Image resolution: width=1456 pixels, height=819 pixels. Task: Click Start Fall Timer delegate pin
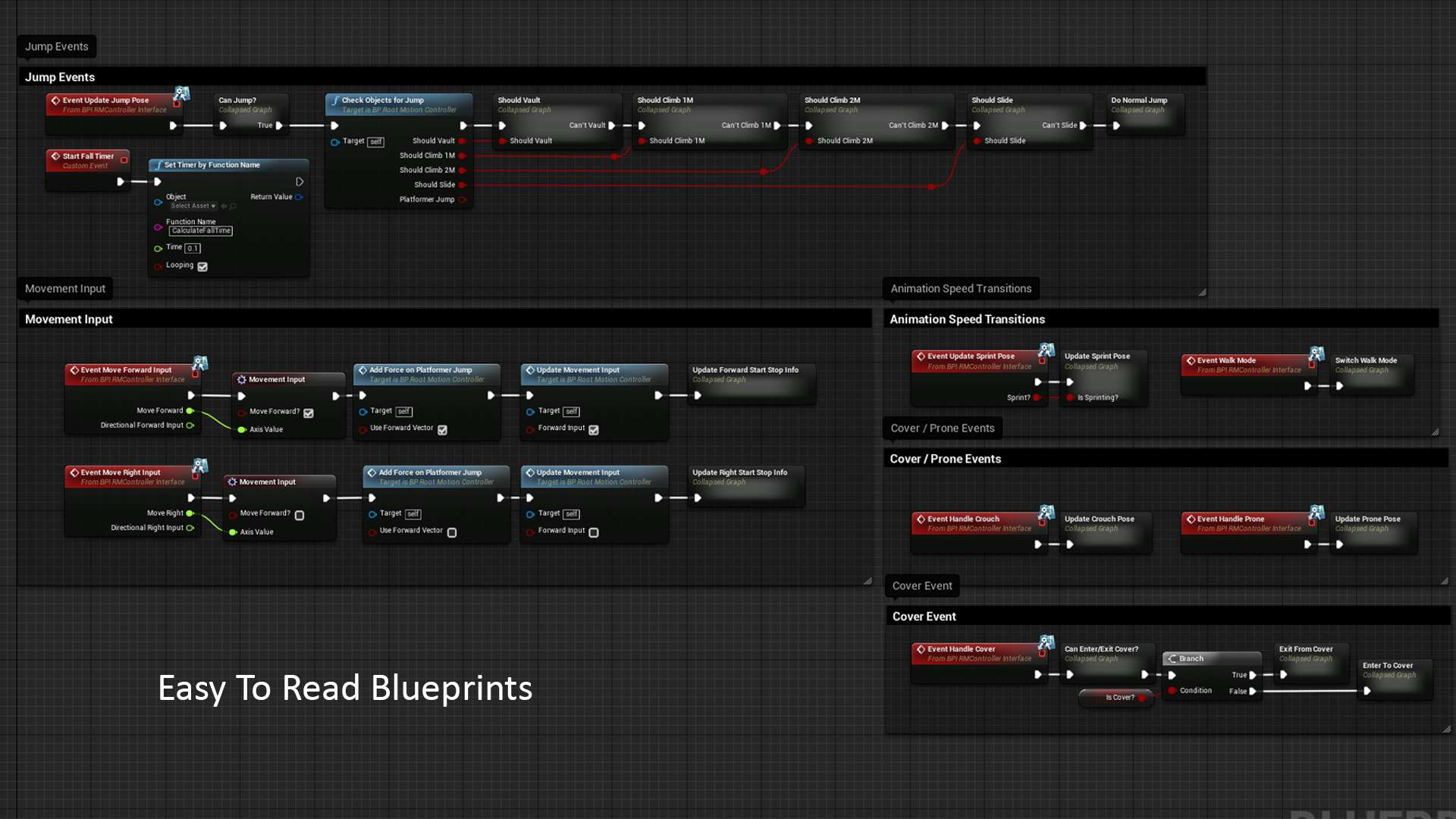point(124,159)
